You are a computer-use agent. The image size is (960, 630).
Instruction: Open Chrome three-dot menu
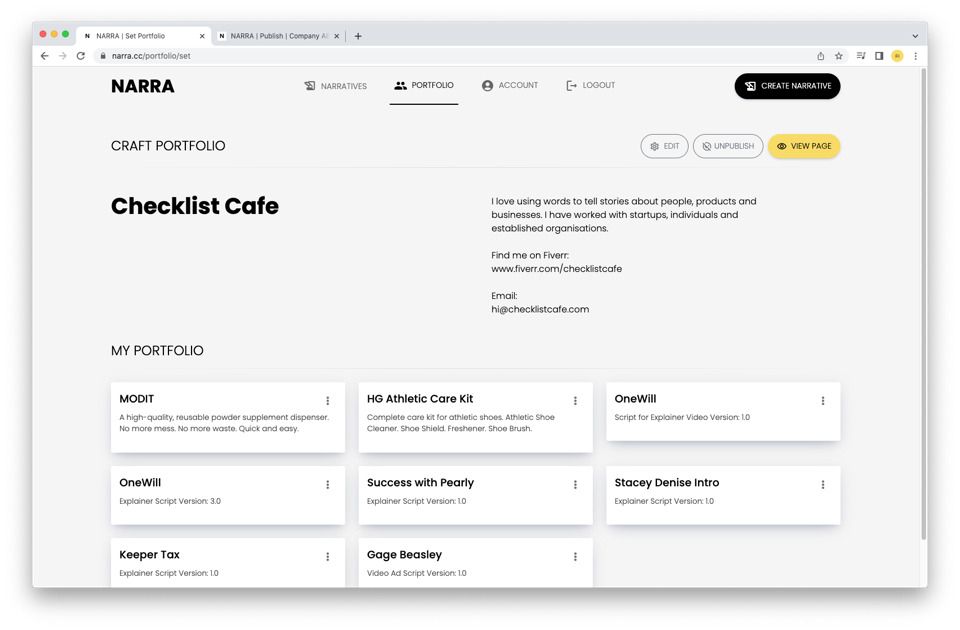[915, 56]
